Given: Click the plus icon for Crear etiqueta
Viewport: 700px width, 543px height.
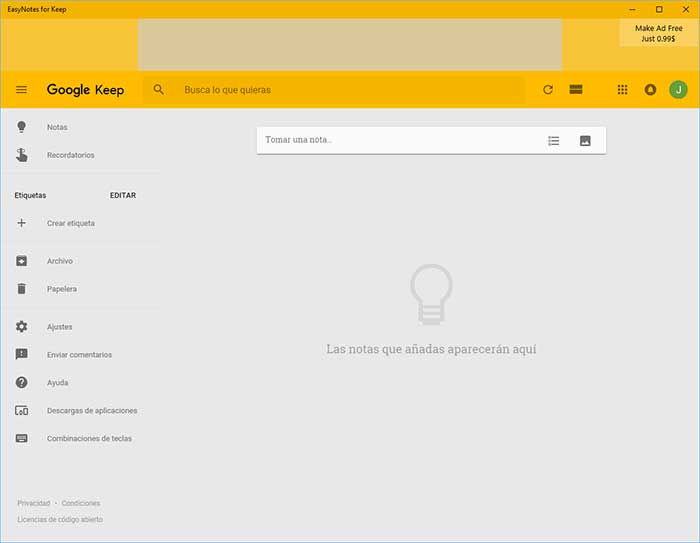Looking at the screenshot, I should [x=21, y=223].
